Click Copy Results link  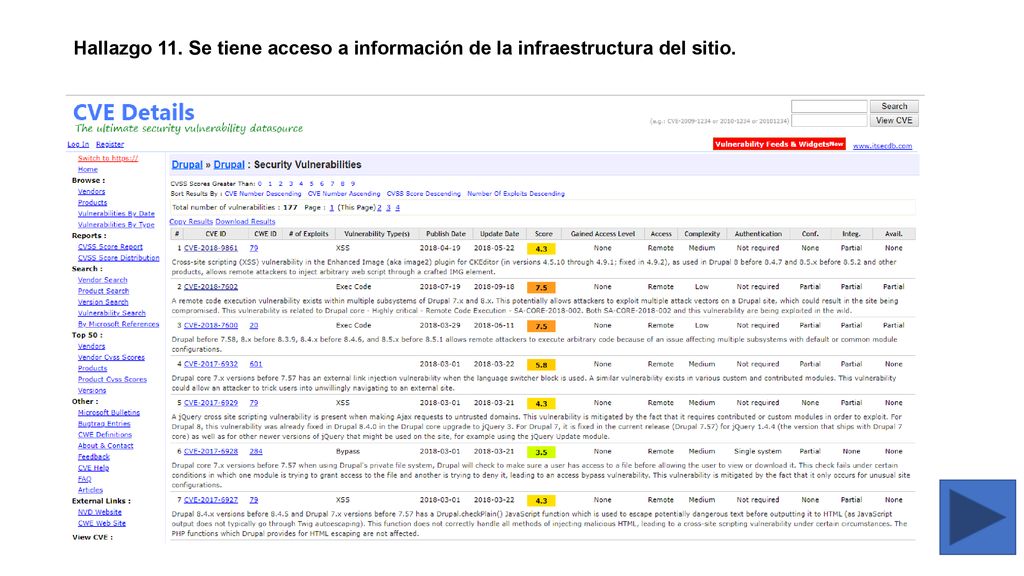pos(191,222)
